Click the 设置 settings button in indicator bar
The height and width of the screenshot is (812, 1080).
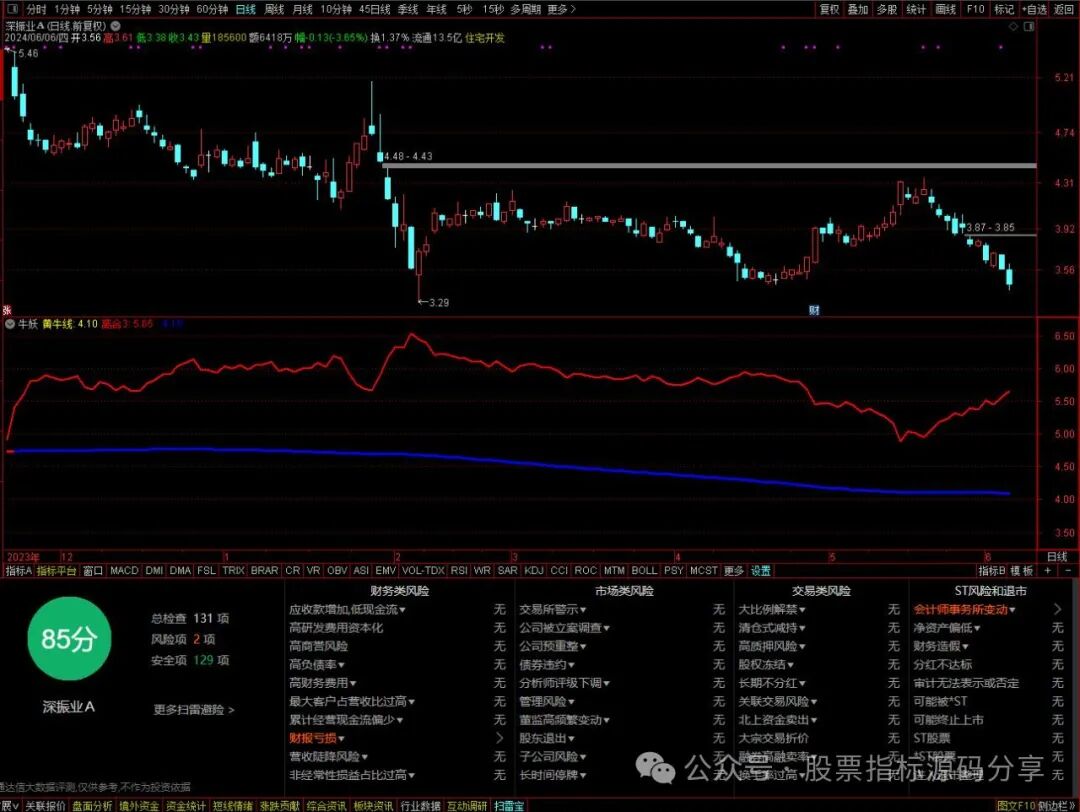point(761,570)
